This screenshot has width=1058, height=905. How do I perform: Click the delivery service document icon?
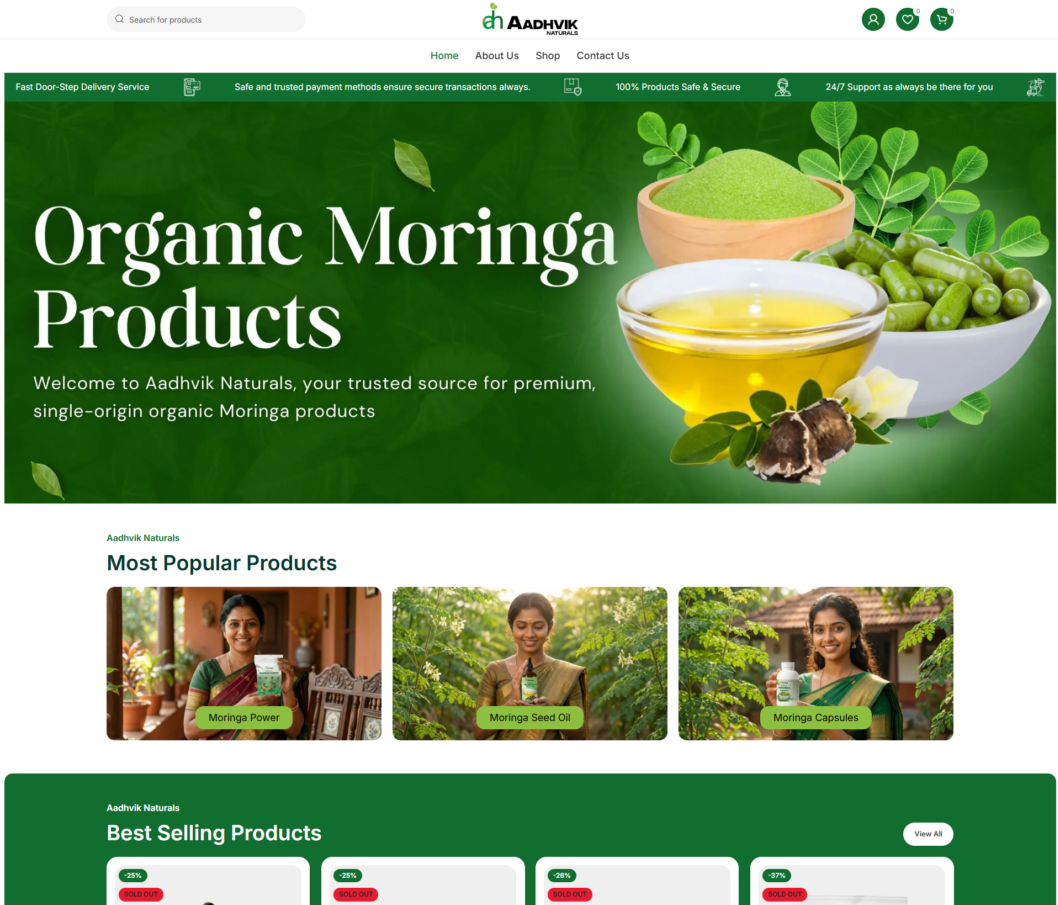192,87
